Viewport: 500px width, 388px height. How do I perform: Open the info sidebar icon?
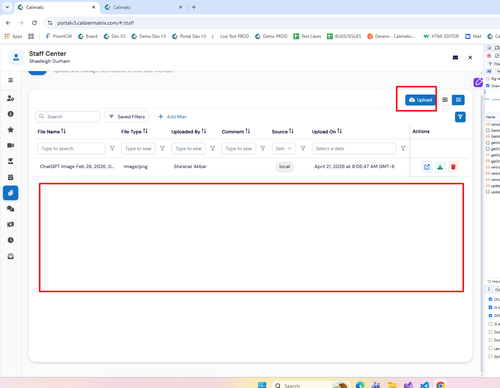click(11, 114)
